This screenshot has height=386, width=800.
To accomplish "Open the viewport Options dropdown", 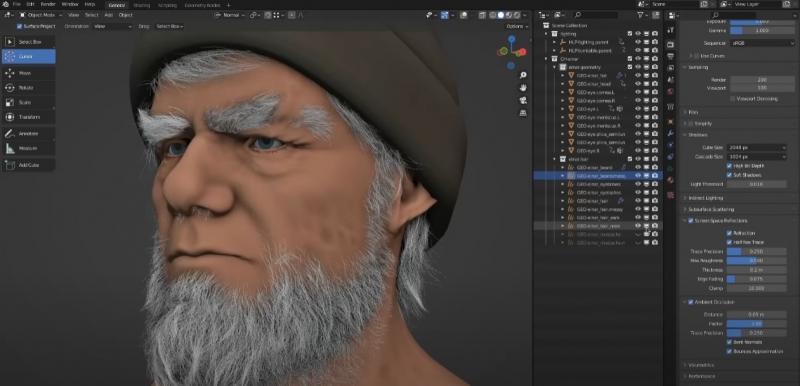I will click(516, 26).
